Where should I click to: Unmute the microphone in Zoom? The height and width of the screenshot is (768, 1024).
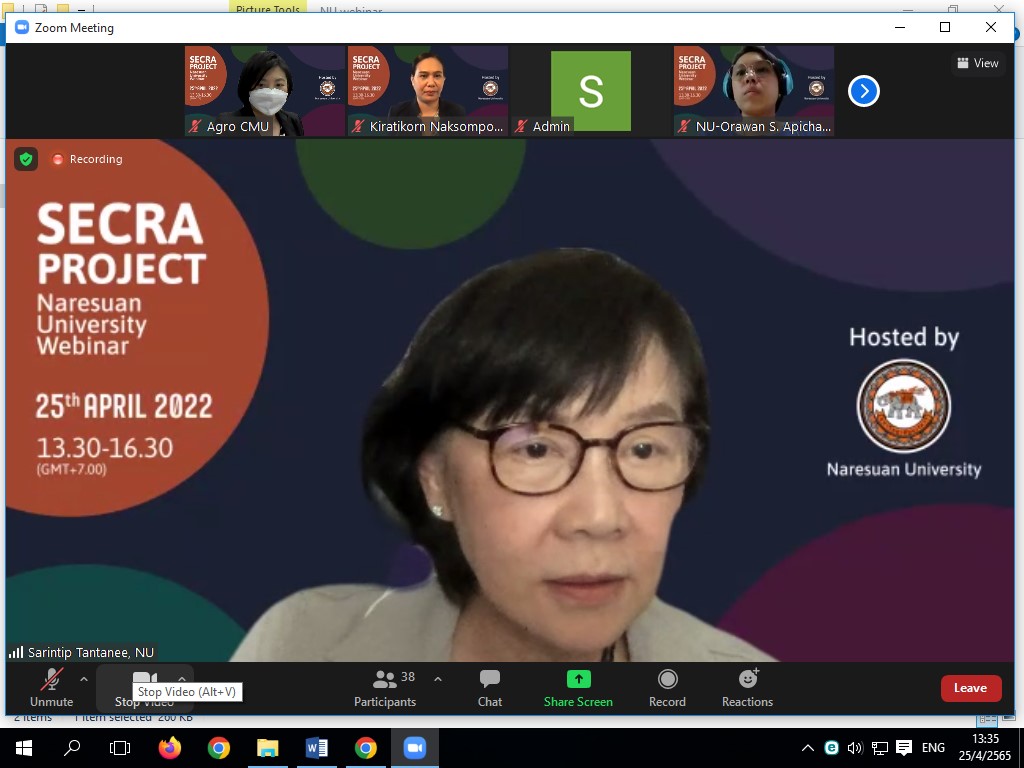point(51,688)
